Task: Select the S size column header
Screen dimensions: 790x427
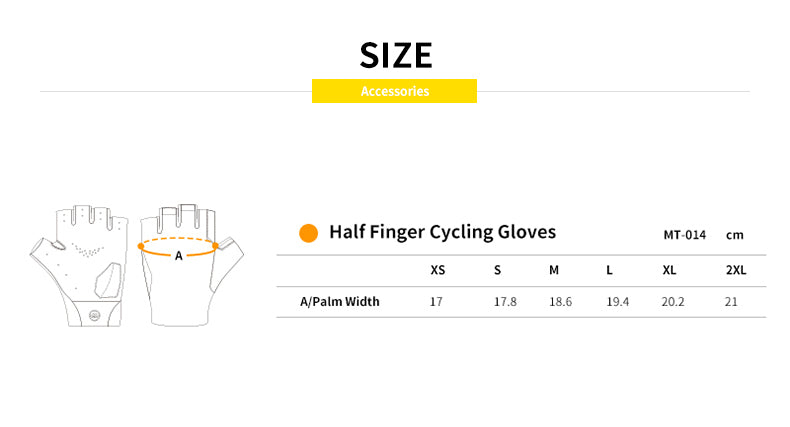Action: click(x=497, y=270)
